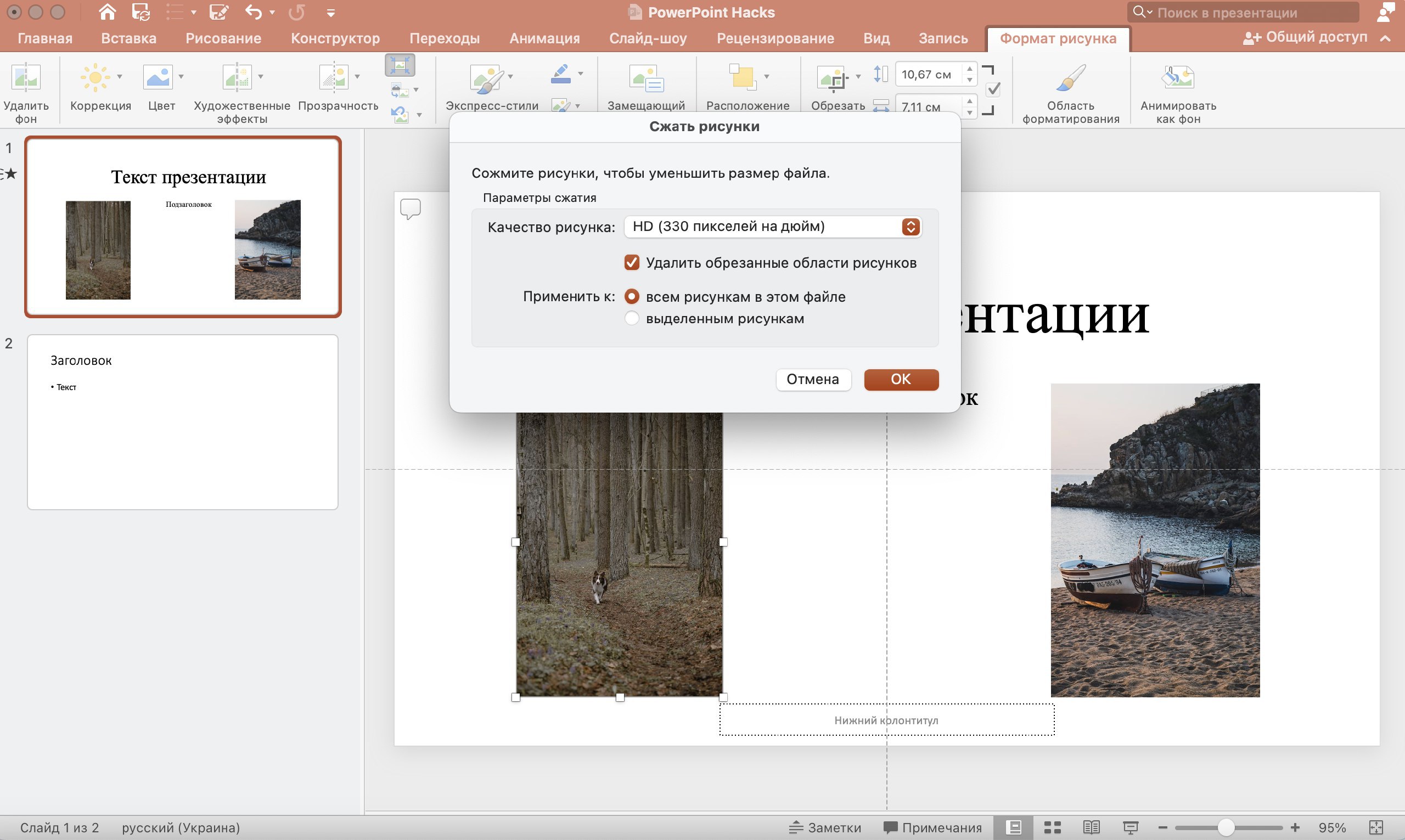Expand the Transparency (Прозрачность) dropdown arrow

(357, 76)
